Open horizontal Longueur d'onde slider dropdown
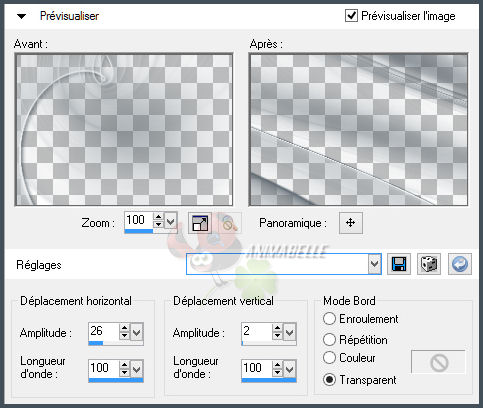This screenshot has height=408, width=483. click(137, 369)
